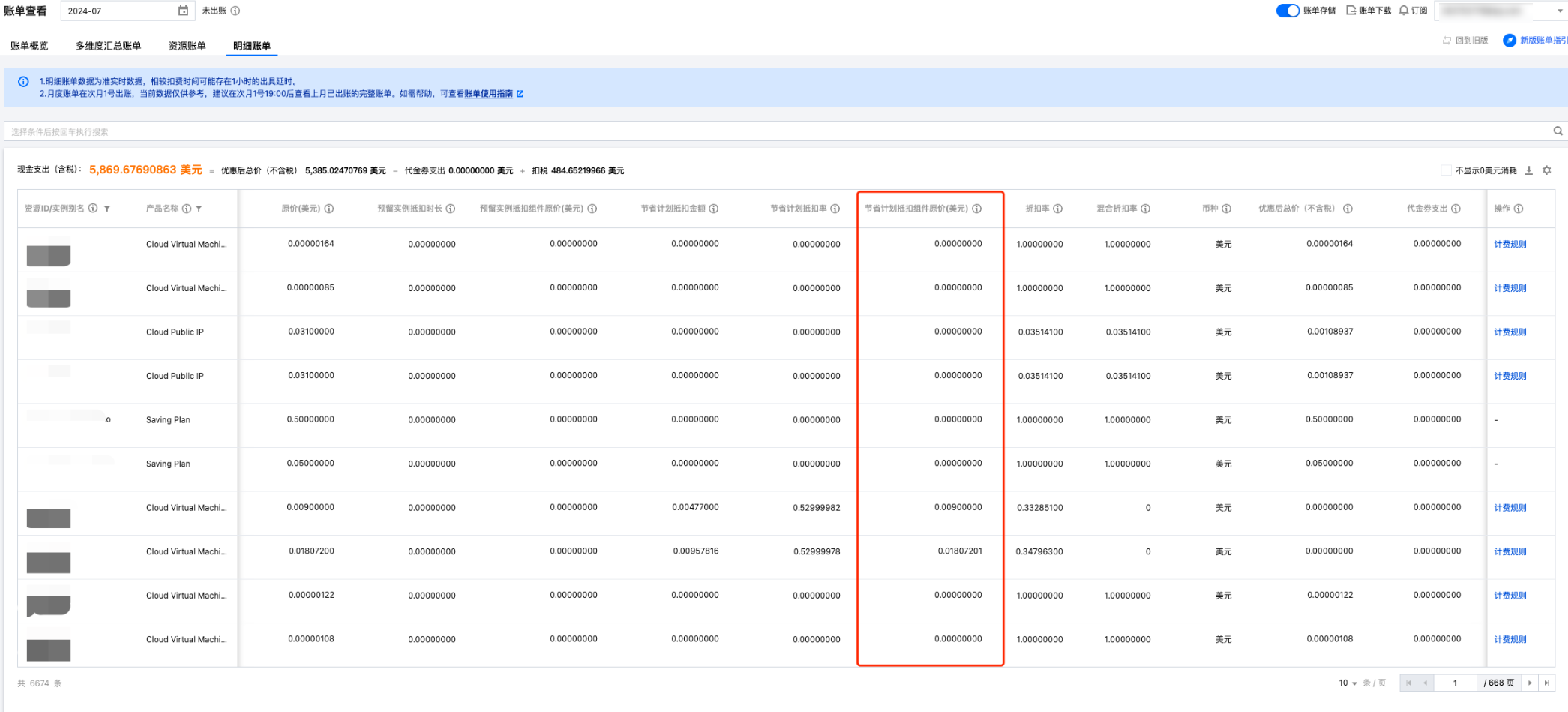The width and height of the screenshot is (1568, 712).
Task: Open the rows-per-page dropdown showing 10
Action: (x=1348, y=683)
